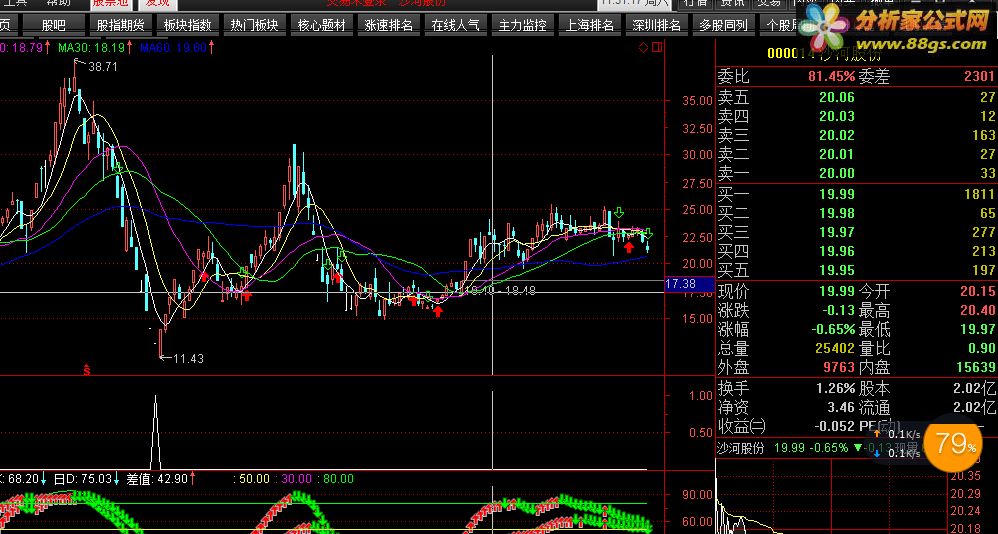Select 核心题材 core themes
The height and width of the screenshot is (534, 998).
coord(321,25)
